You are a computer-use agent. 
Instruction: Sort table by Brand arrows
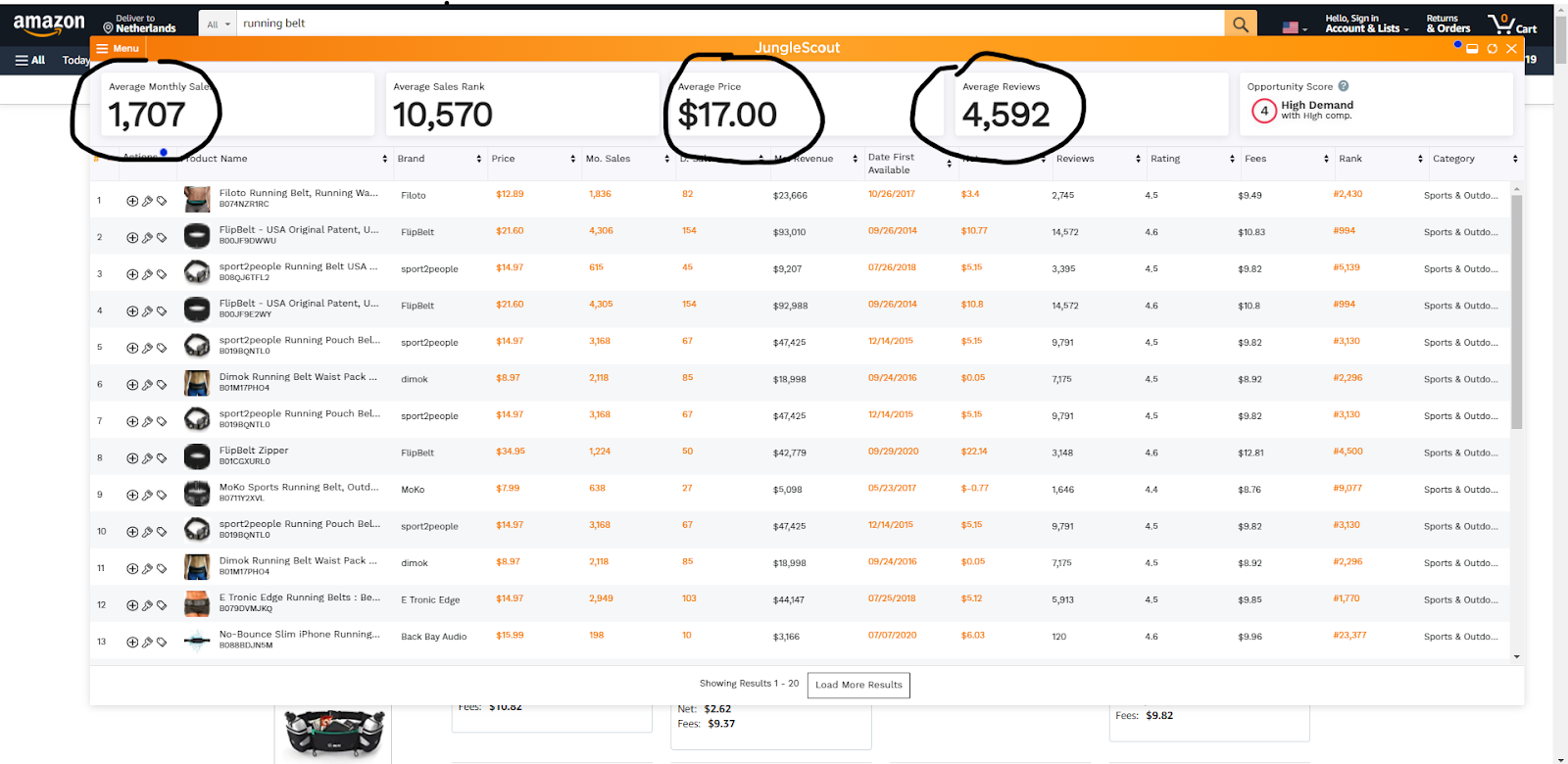click(x=479, y=159)
